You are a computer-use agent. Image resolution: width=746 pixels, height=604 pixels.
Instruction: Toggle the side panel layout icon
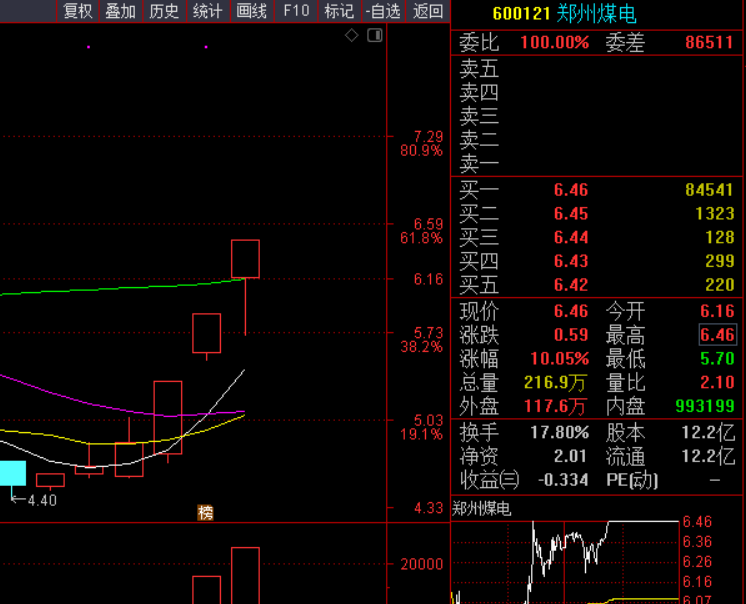[x=375, y=35]
